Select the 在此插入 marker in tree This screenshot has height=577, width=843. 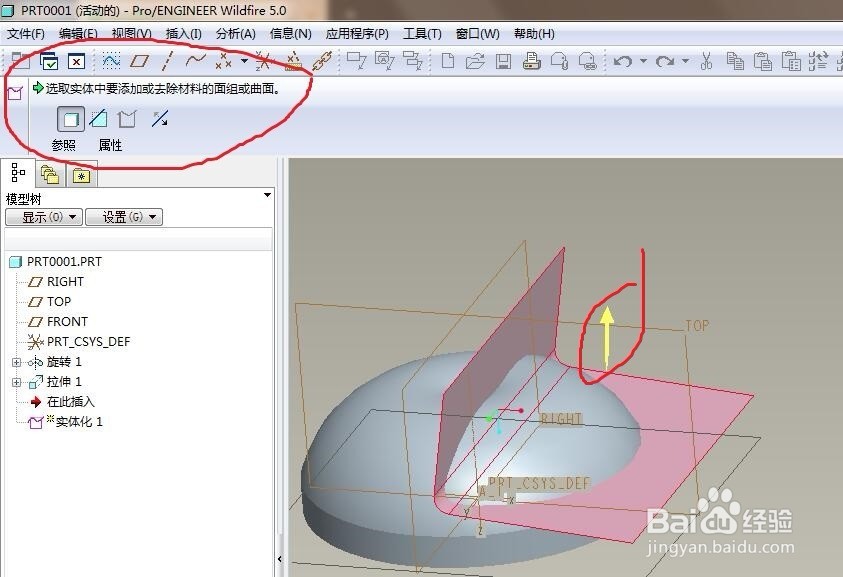click(62, 402)
